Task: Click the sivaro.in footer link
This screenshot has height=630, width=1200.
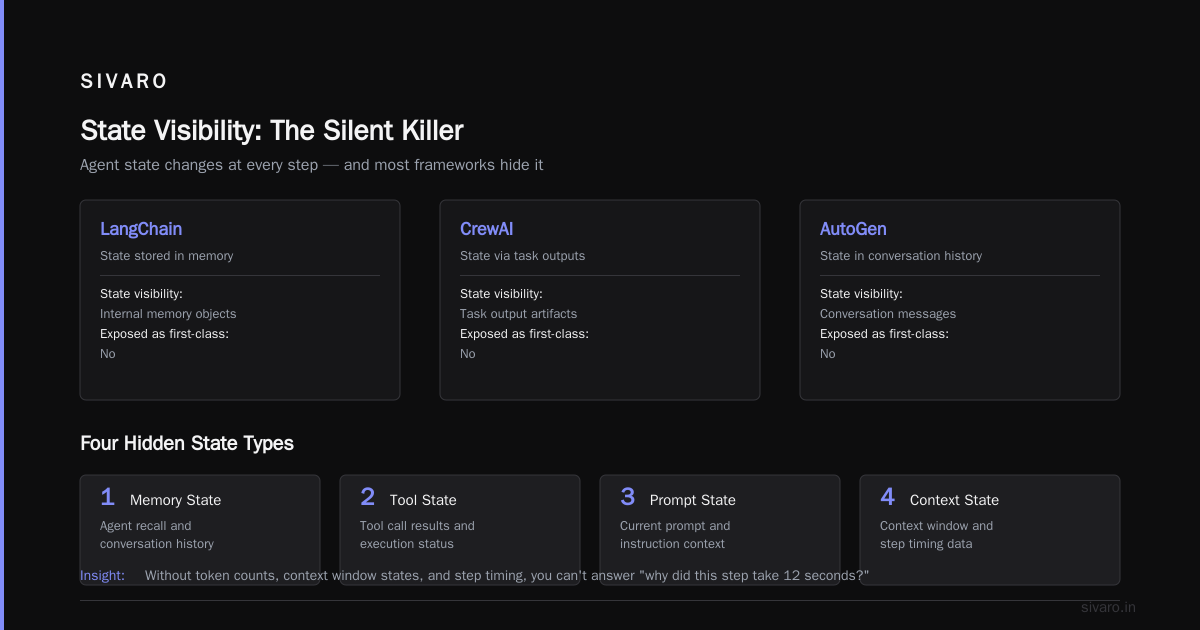Action: tap(1109, 607)
